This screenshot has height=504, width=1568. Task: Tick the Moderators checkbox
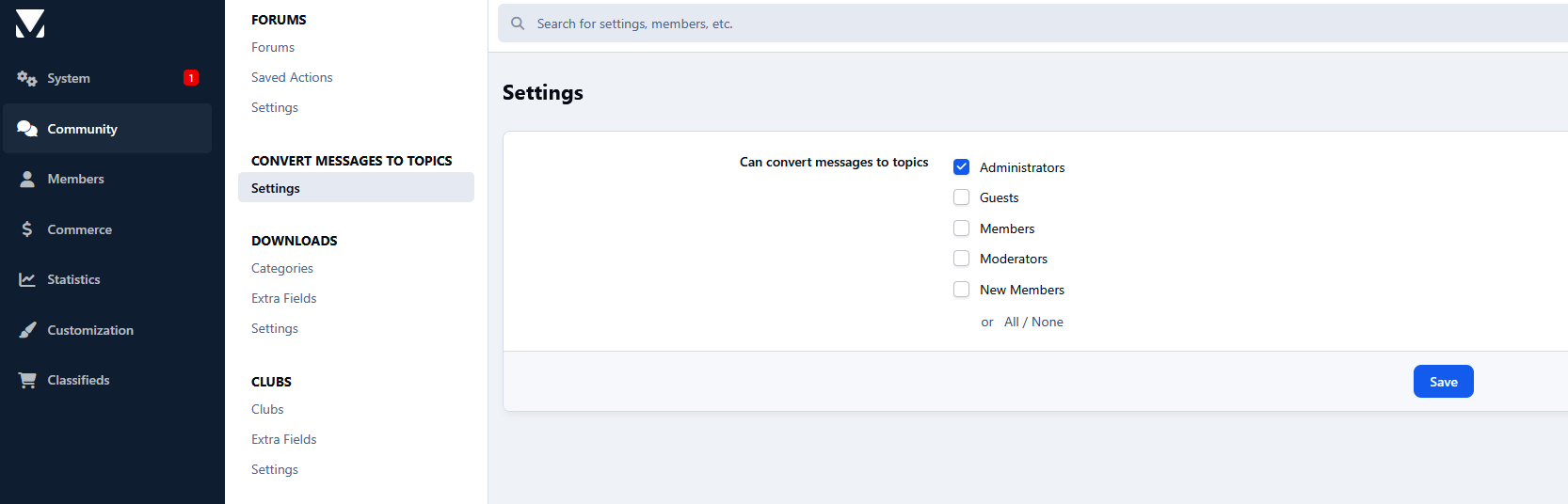pos(961,259)
